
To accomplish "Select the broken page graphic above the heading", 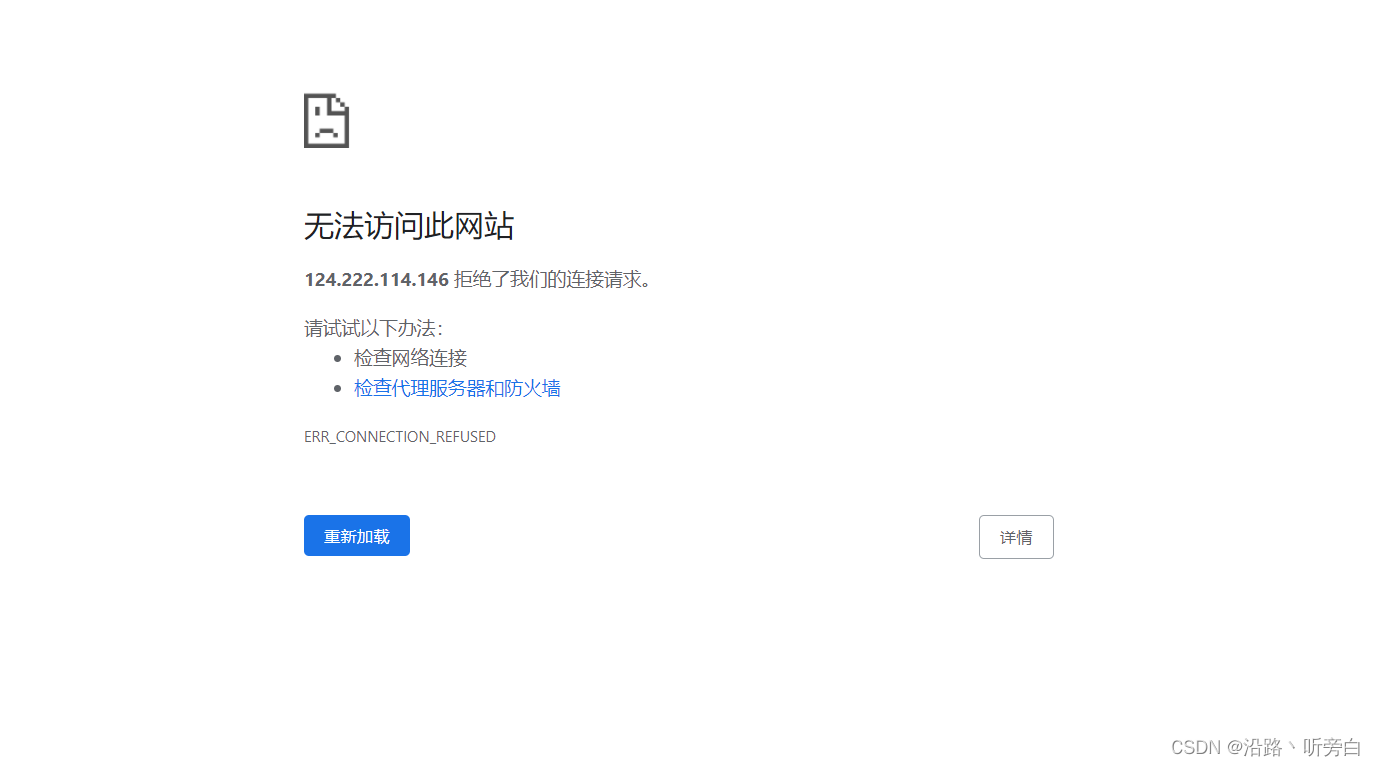I will (x=326, y=120).
